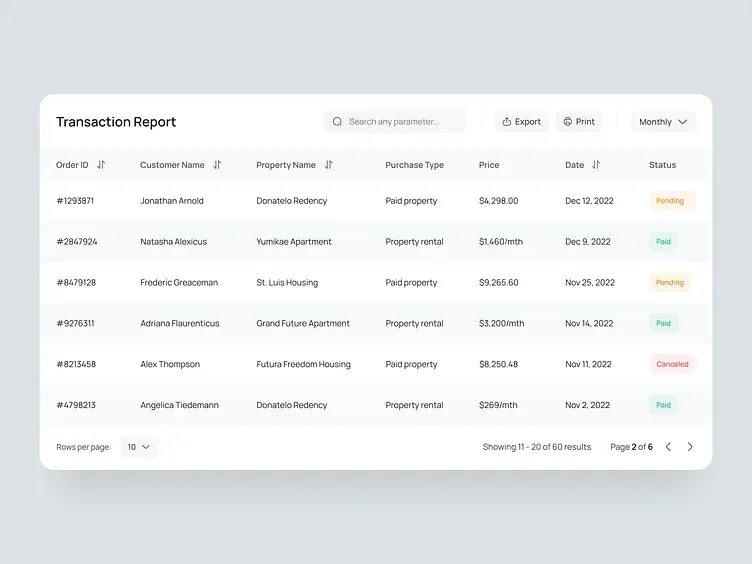Click the $269/mth price cell
Image resolution: width=752 pixels, height=564 pixels.
click(x=498, y=405)
